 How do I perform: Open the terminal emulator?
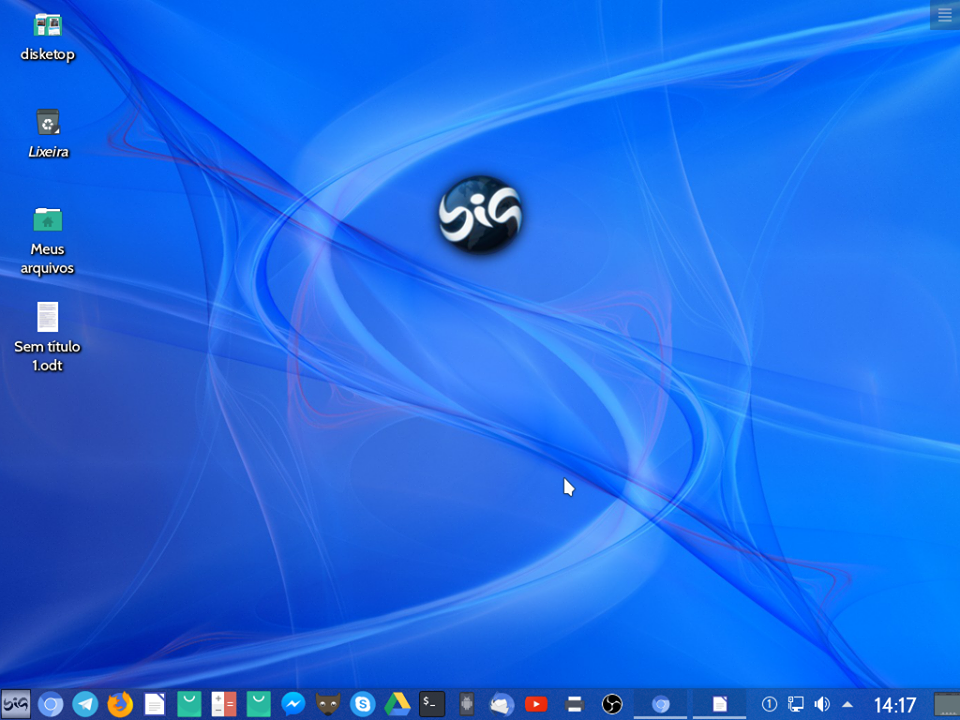point(430,703)
